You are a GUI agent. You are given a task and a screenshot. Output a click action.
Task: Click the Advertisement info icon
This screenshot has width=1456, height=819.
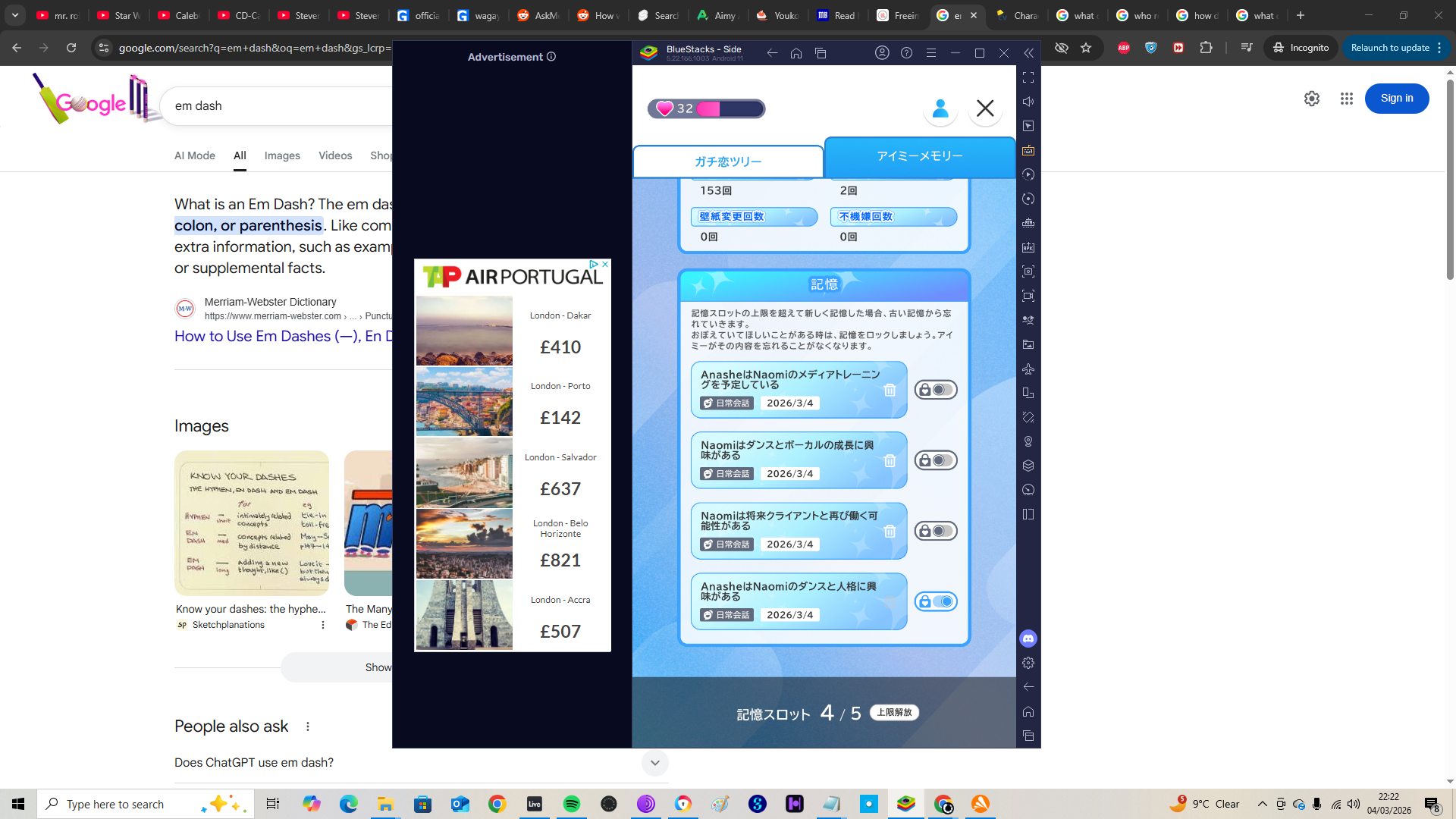click(x=551, y=57)
